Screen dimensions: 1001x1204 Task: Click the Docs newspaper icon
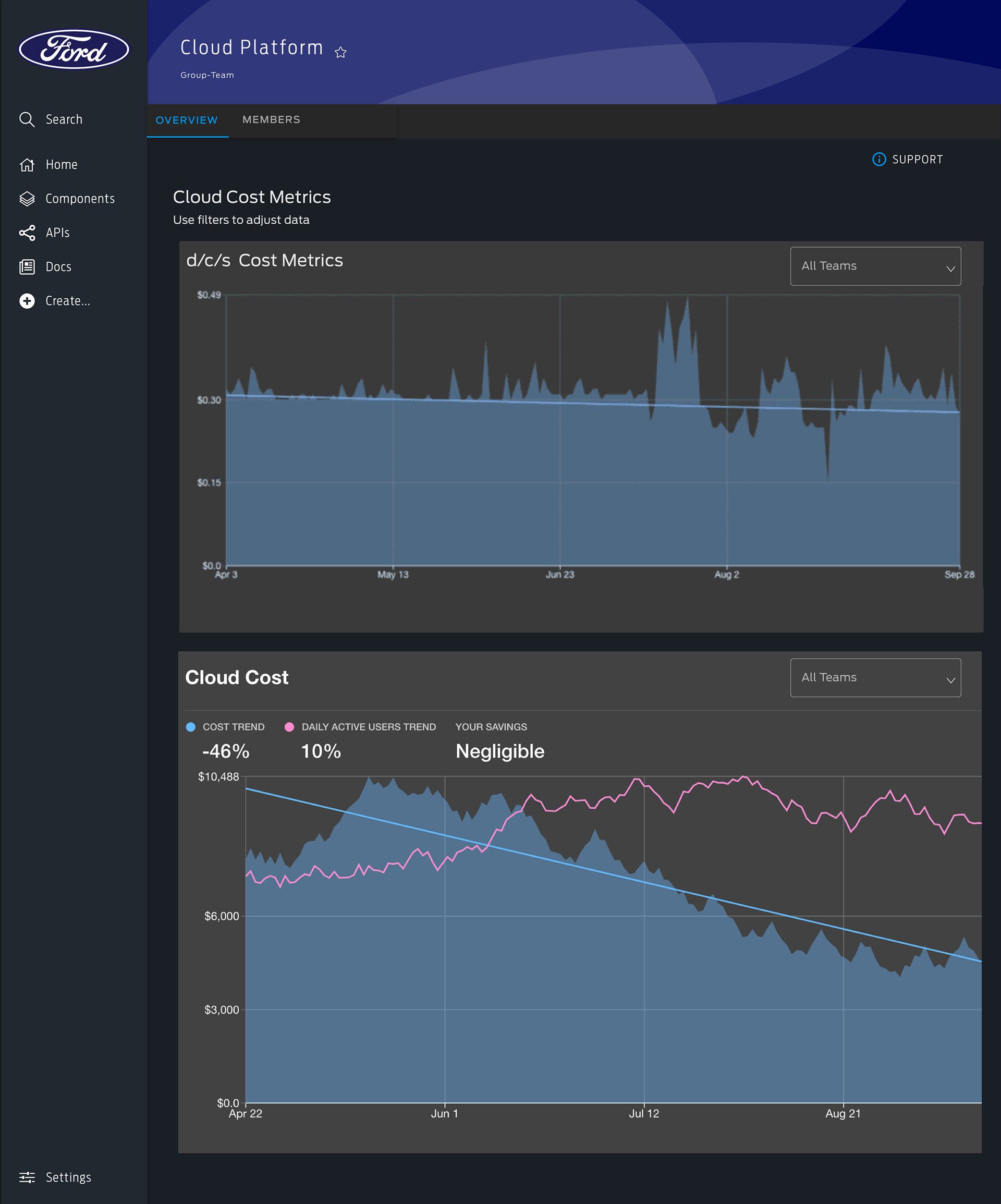27,266
